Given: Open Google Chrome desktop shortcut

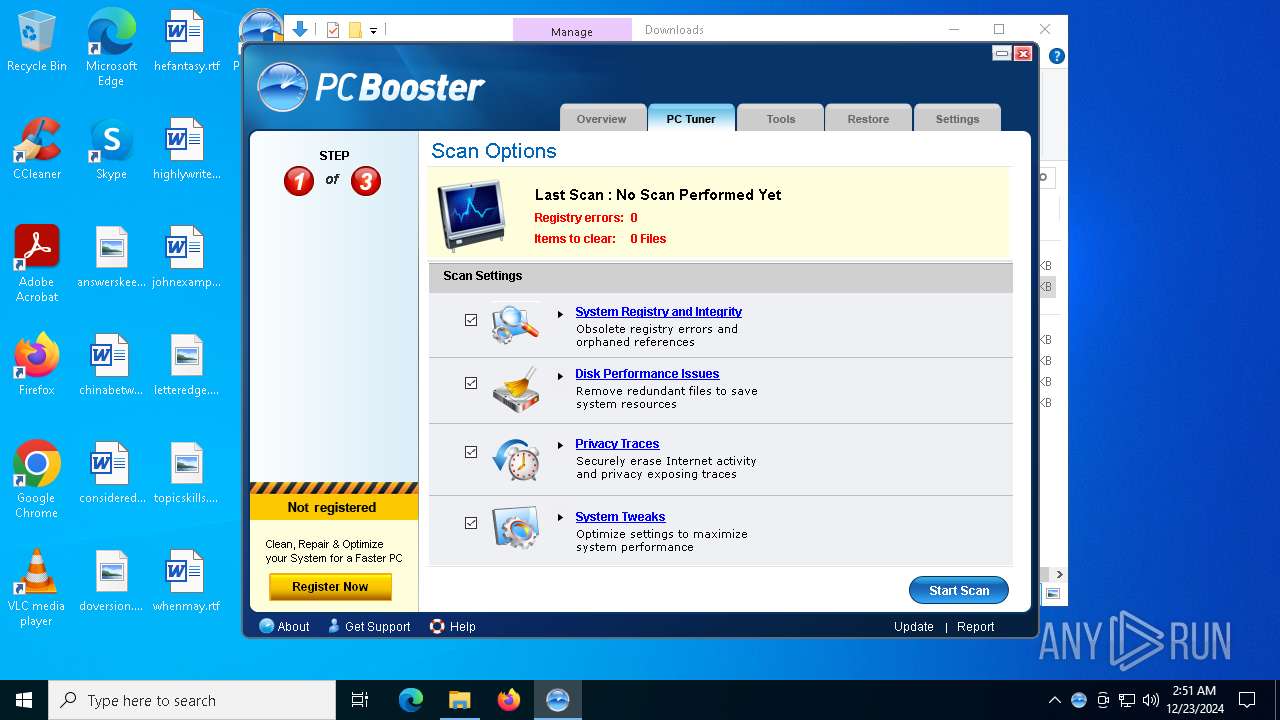Looking at the screenshot, I should (37, 480).
